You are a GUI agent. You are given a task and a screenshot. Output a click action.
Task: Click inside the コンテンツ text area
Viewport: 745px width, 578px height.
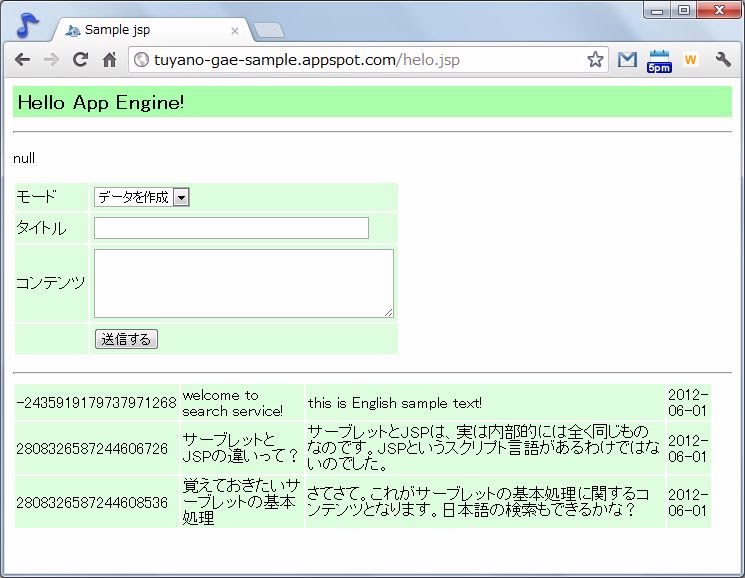(243, 283)
